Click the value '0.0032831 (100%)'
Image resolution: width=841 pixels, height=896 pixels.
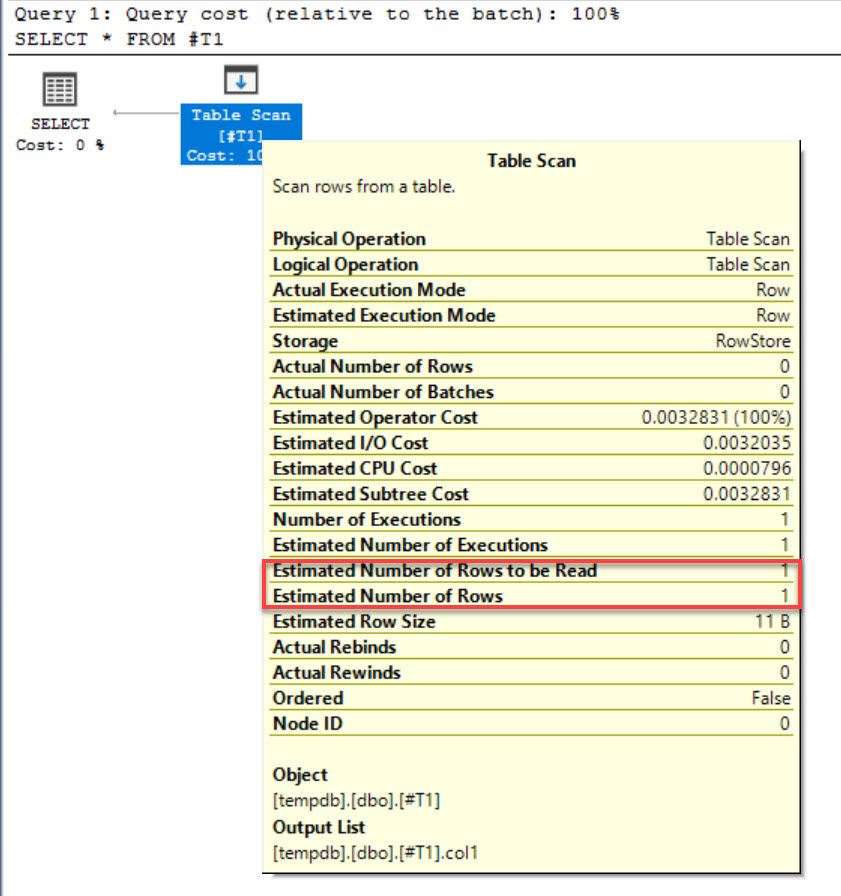716,418
